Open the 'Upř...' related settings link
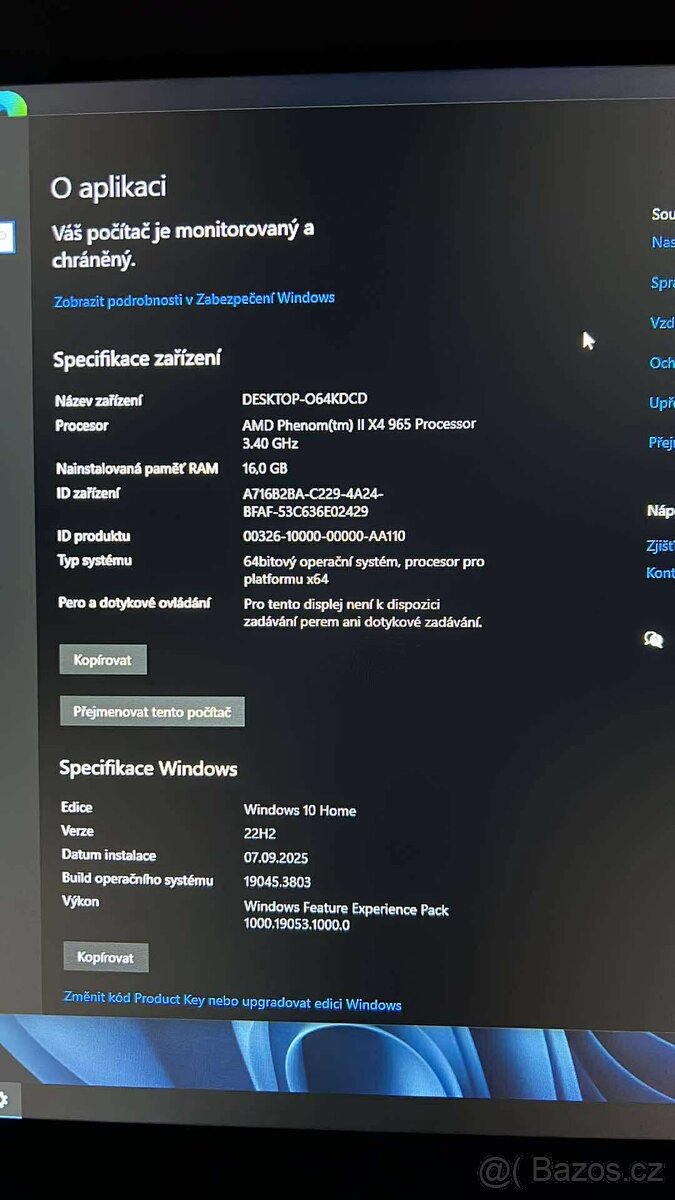The height and width of the screenshot is (1200, 675). click(x=662, y=403)
